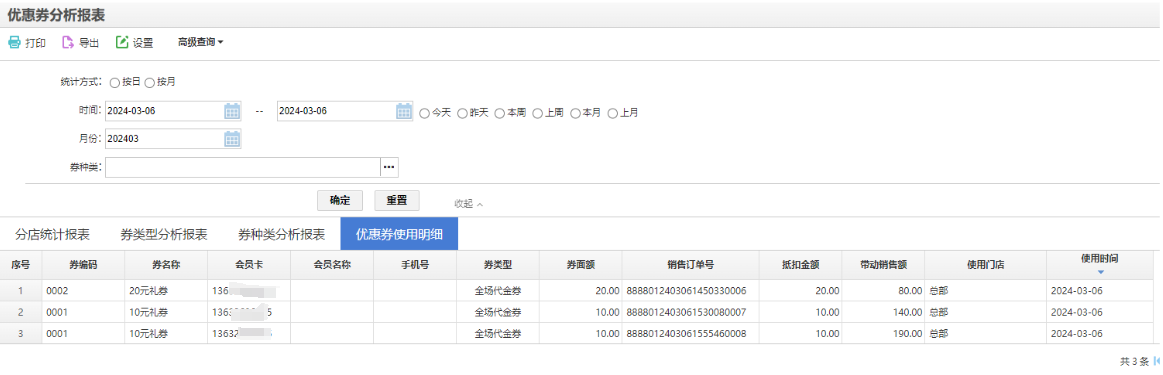Choose the 上月 time range option

613,113
